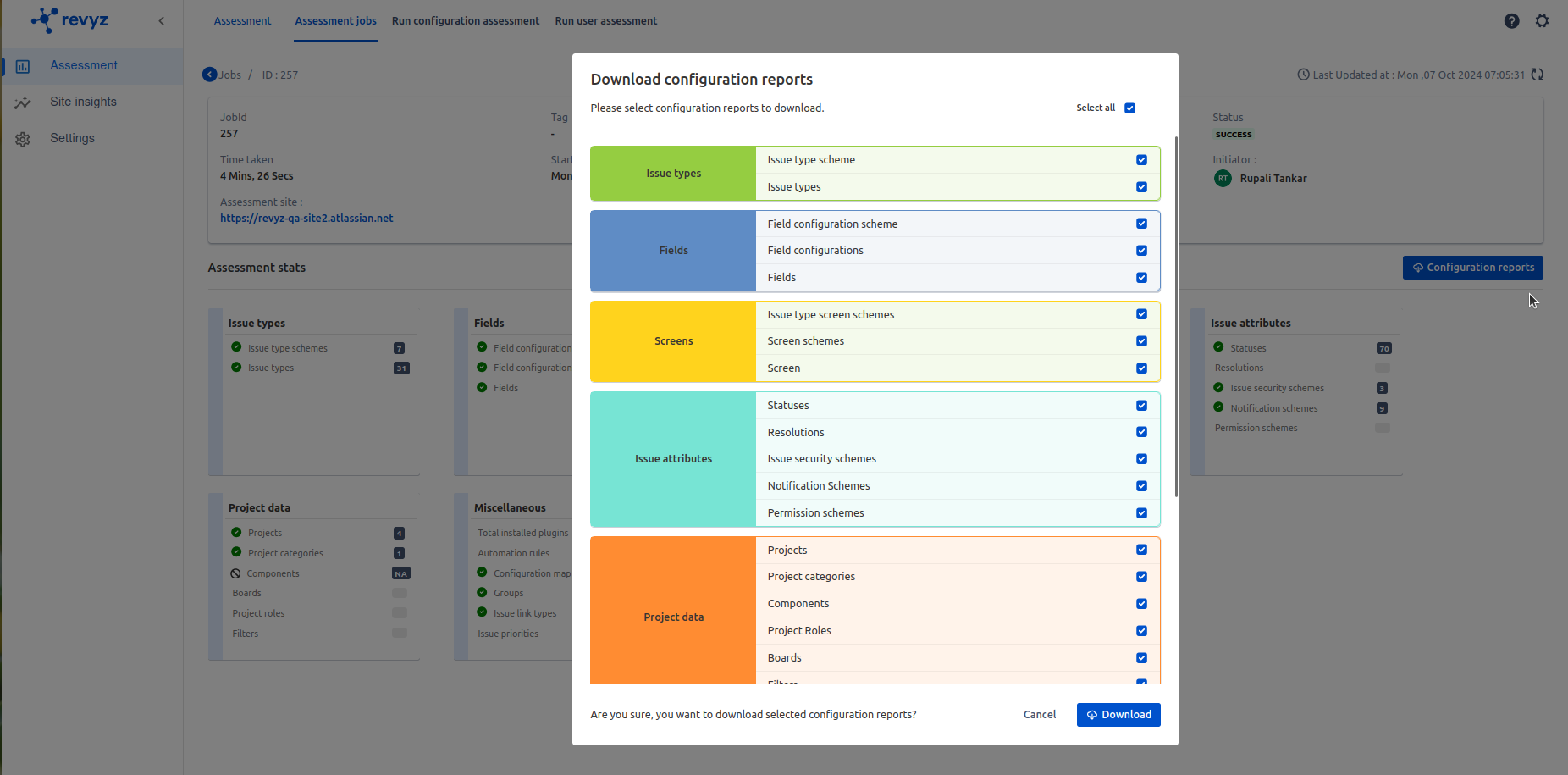Toggle the Project categories checkbox
1568x775 pixels.
[x=1141, y=577]
